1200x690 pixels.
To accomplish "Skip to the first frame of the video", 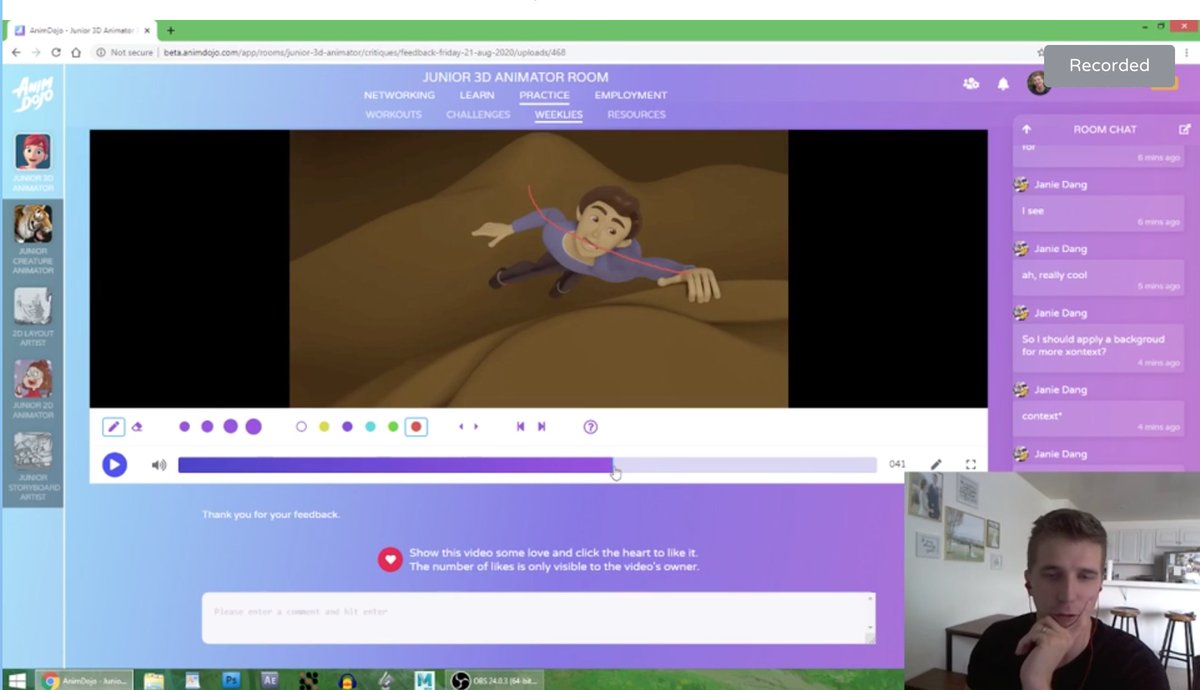I will (521, 426).
